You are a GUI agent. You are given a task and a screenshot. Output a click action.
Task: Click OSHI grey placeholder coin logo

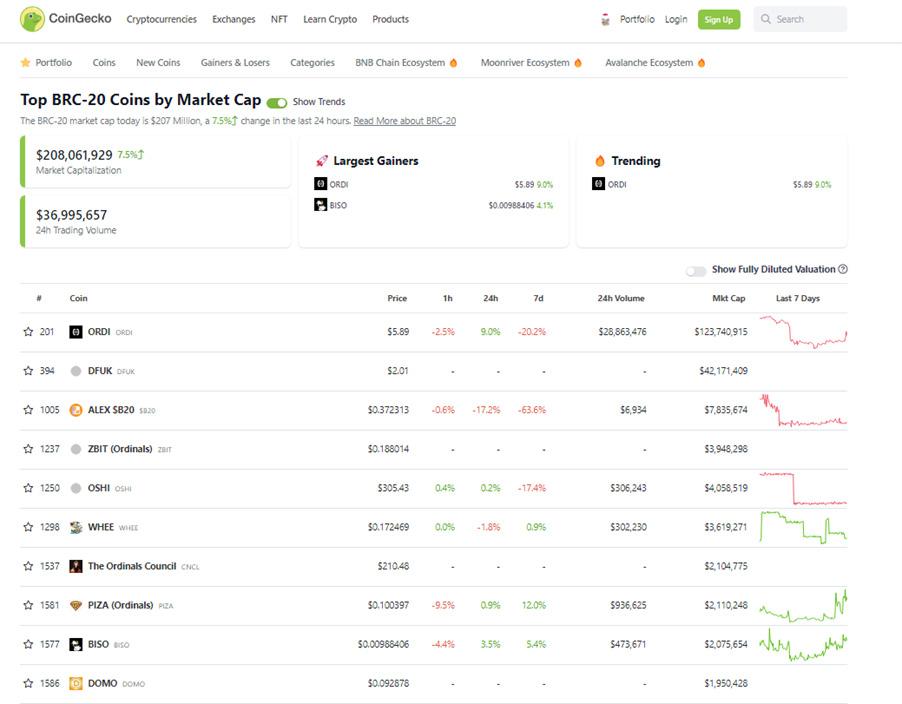76,488
